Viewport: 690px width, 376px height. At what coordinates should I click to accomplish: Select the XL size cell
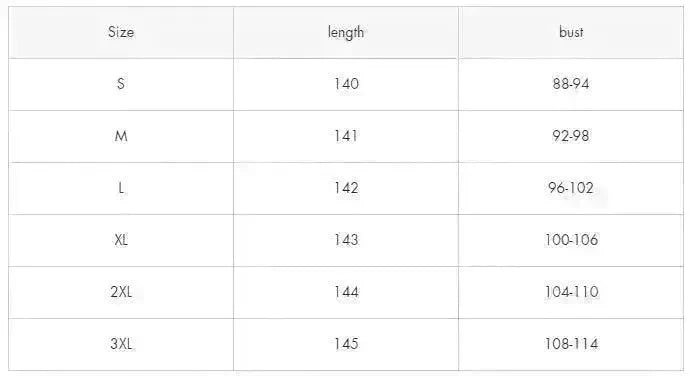point(121,240)
